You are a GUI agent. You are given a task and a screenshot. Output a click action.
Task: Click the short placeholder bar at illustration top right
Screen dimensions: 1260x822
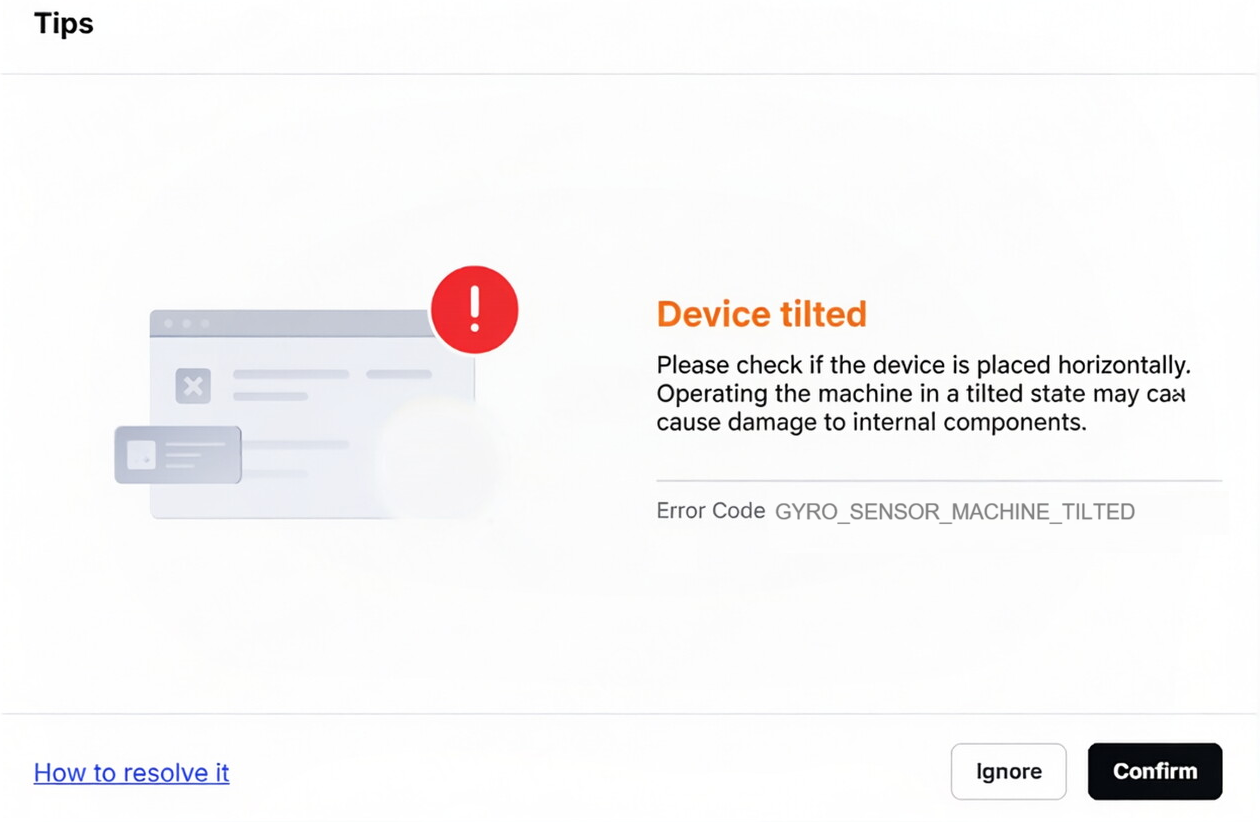[x=399, y=374]
